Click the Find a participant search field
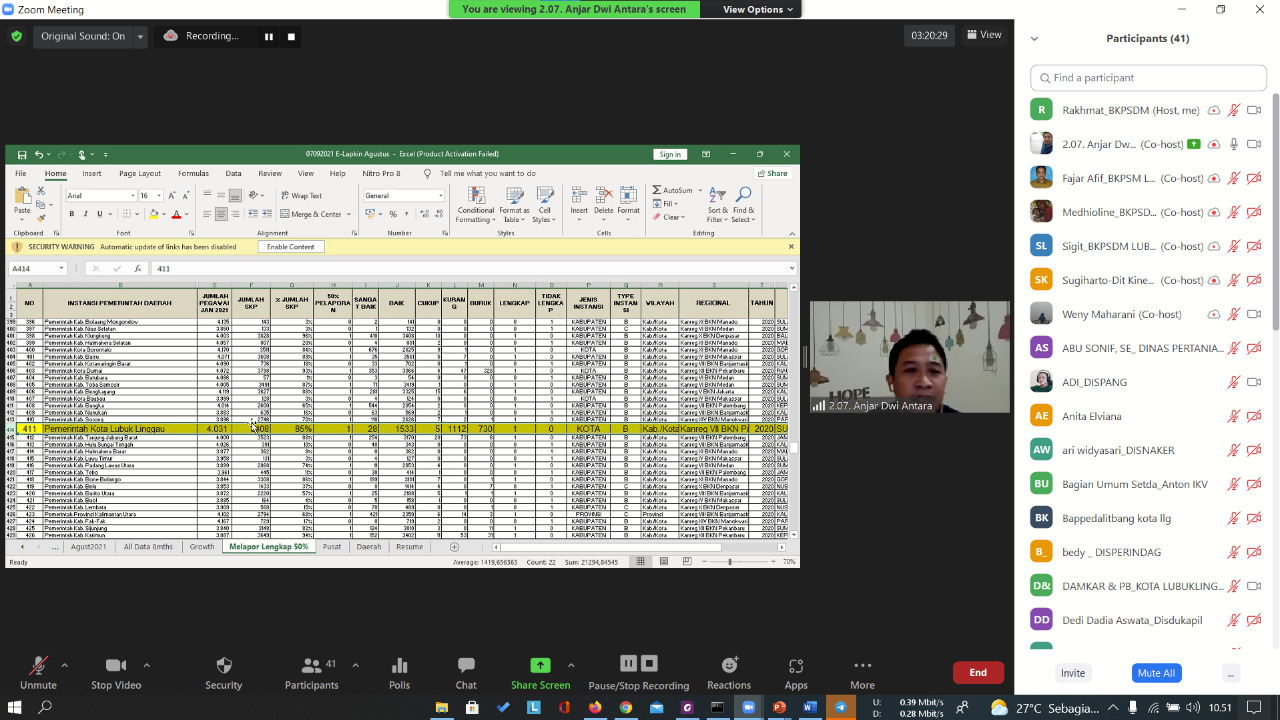 [x=1148, y=78]
